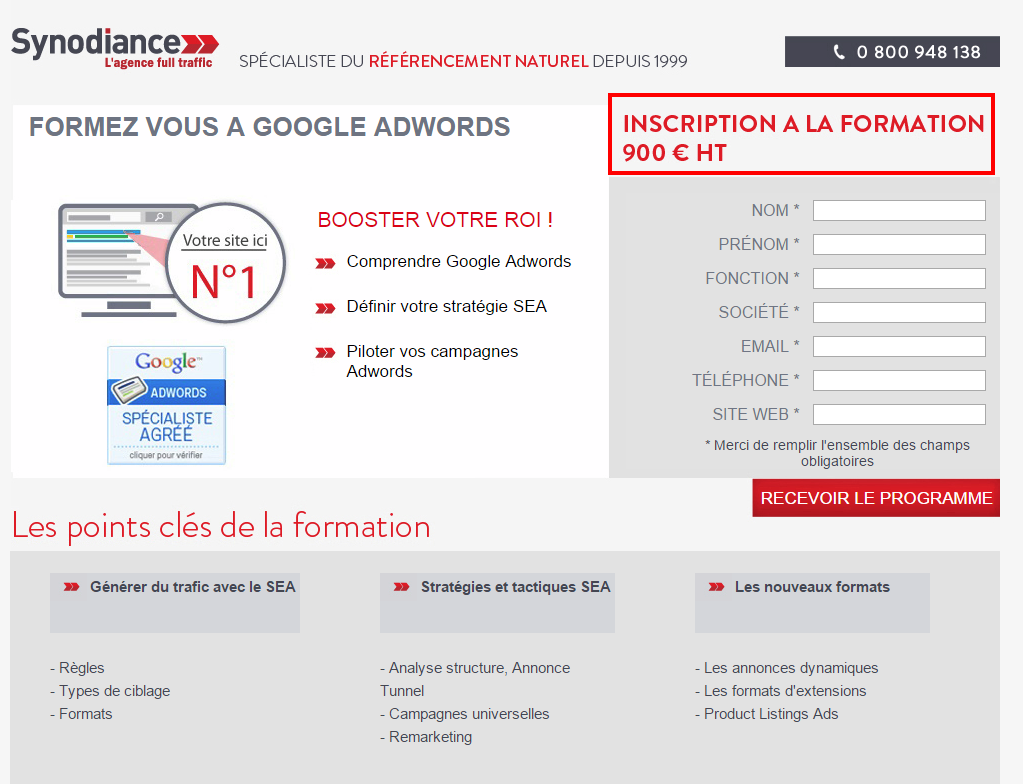
Task: Click the arrow icon beside Les nouveaux formats
Action: tap(716, 587)
